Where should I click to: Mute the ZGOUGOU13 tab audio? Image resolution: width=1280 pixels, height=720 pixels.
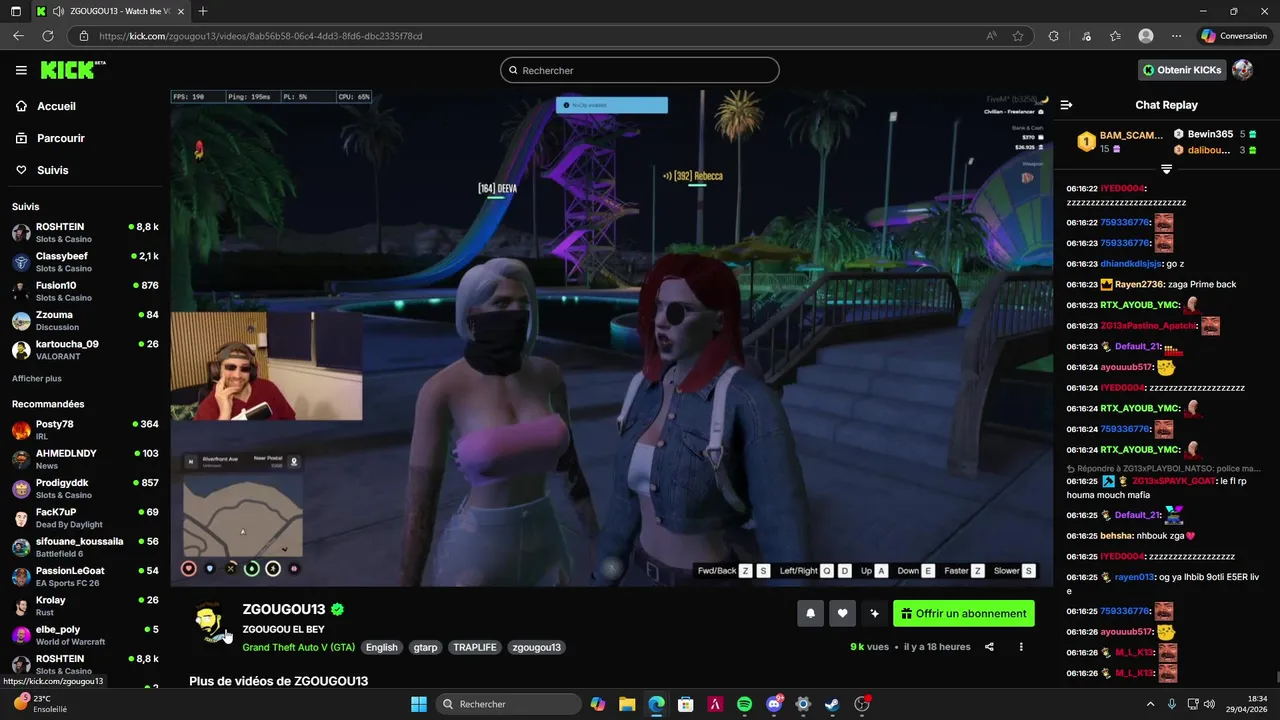coord(59,11)
